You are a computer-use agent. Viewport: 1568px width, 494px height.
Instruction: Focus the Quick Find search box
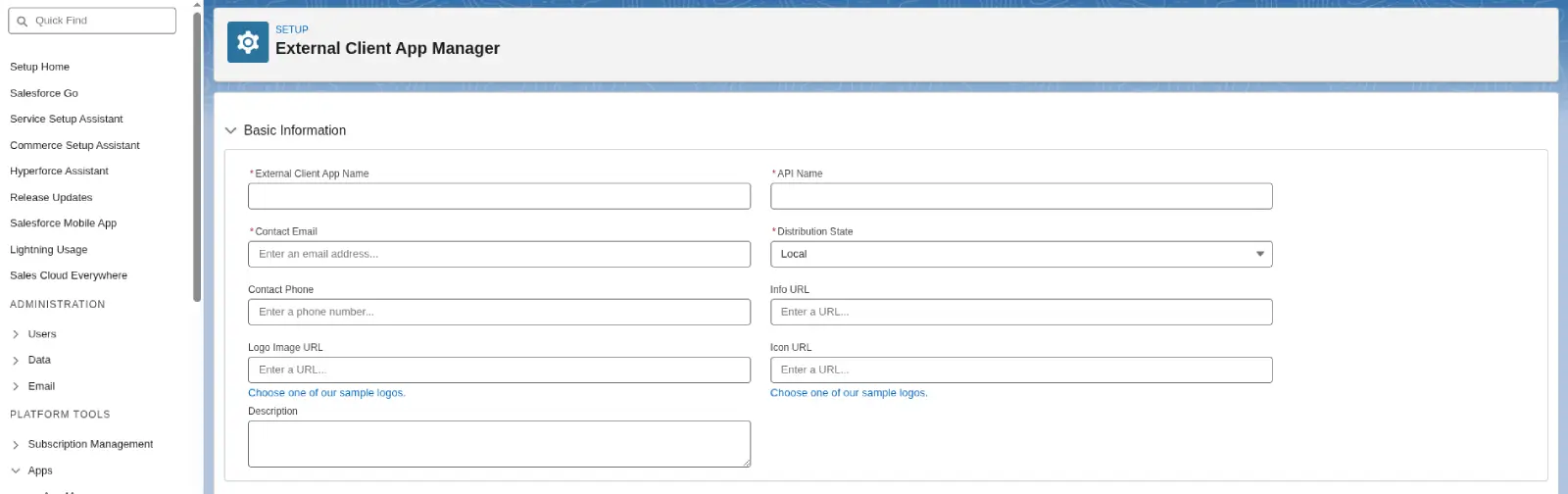click(x=92, y=21)
